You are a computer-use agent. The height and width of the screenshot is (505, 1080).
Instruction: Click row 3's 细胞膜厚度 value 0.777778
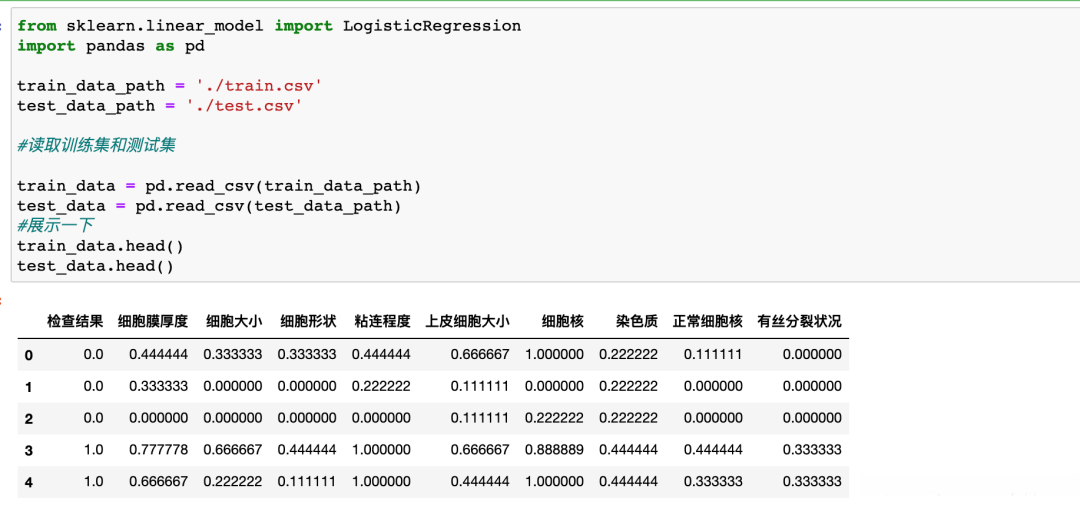pyautogui.click(x=158, y=449)
